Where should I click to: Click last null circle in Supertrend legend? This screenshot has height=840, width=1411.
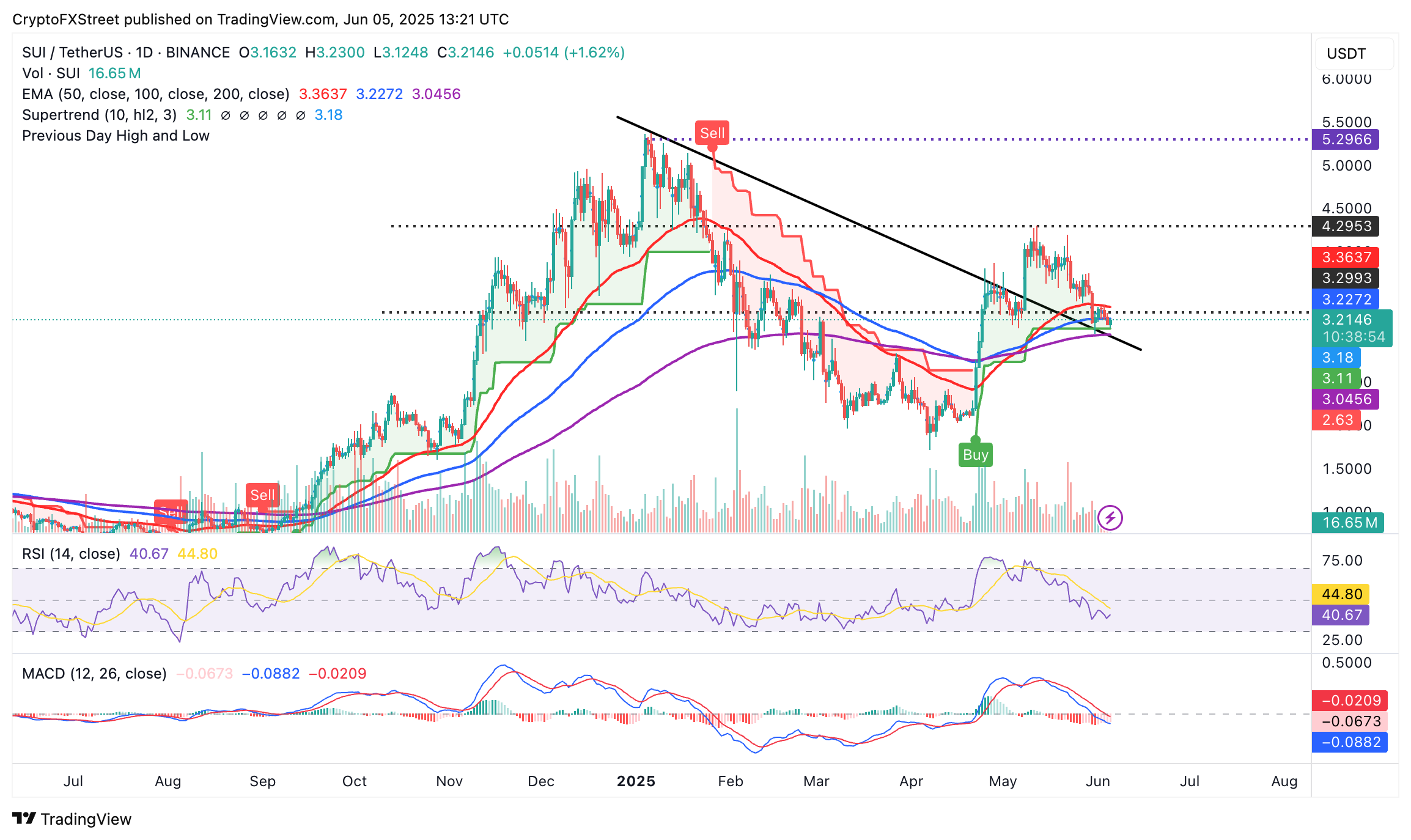point(300,115)
